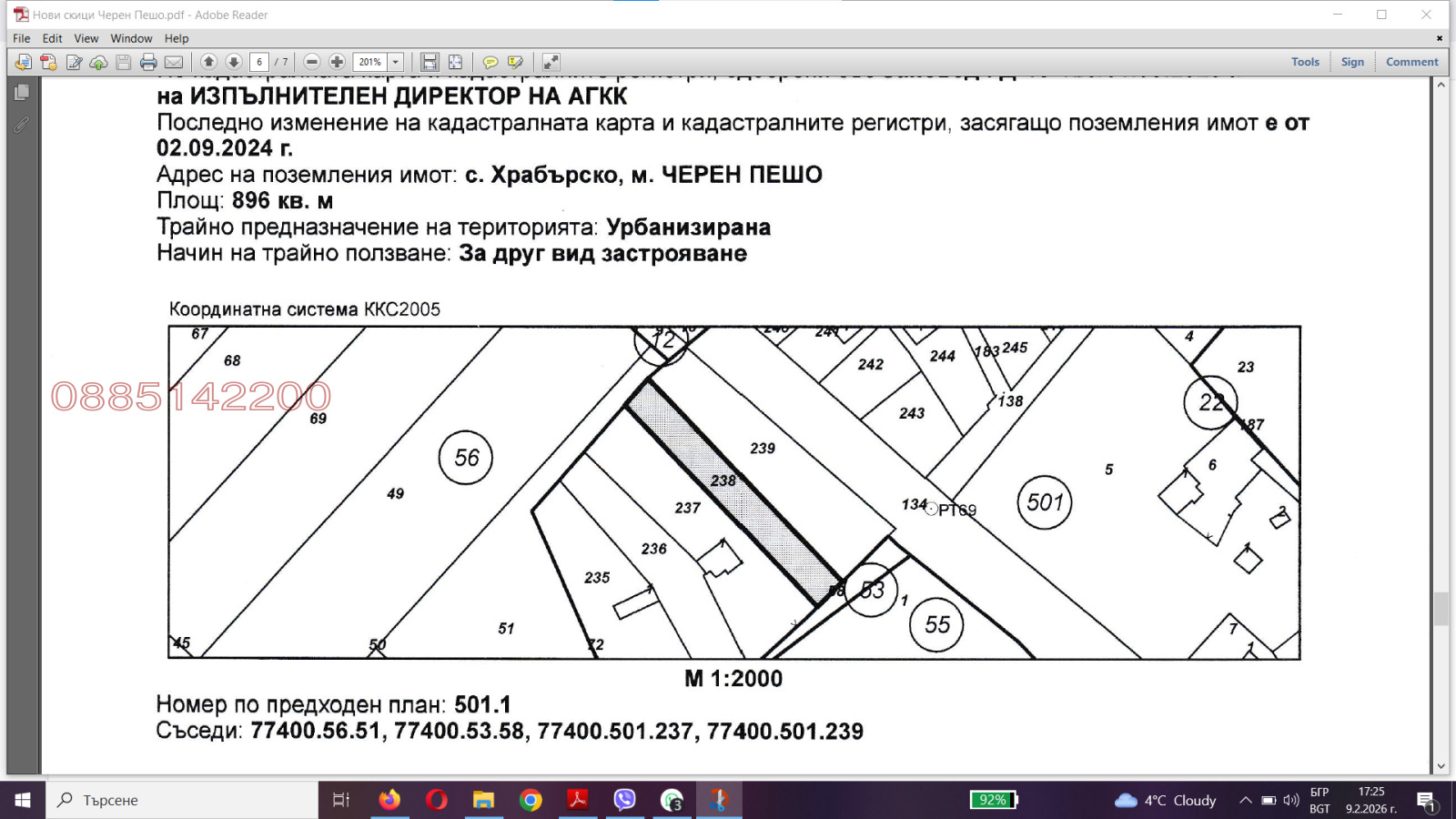Image resolution: width=1456 pixels, height=819 pixels.
Task: Show the page thumbnails panel
Action: 22,92
